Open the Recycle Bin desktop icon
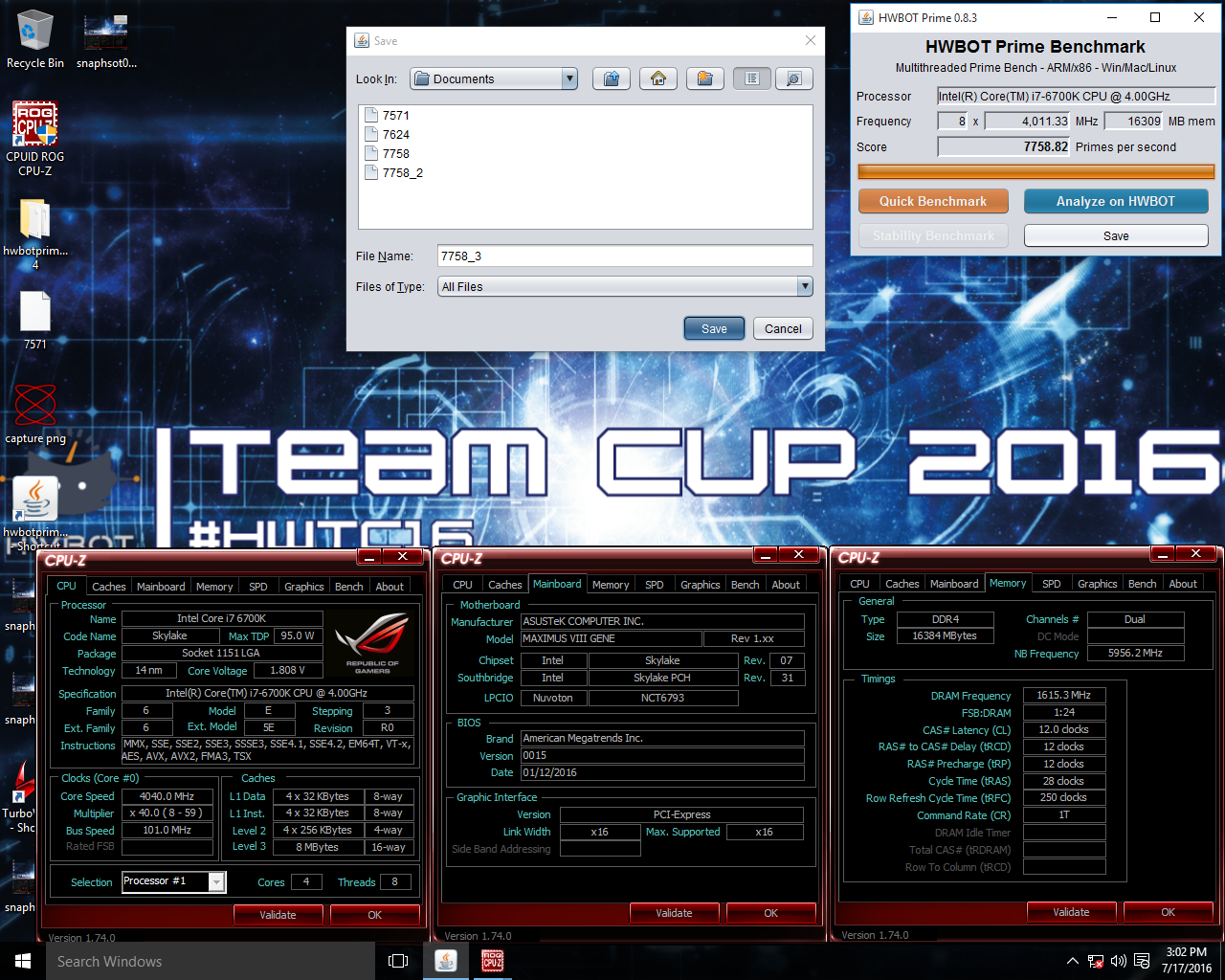Image resolution: width=1225 pixels, height=980 pixels. tap(34, 39)
